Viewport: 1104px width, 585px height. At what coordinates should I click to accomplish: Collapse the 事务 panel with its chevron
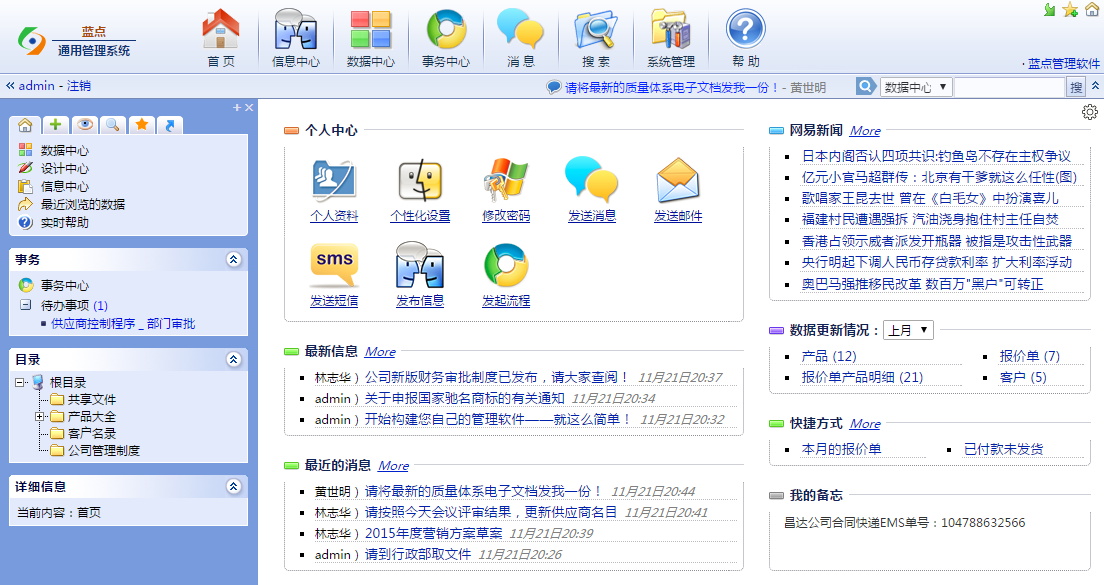point(233,259)
